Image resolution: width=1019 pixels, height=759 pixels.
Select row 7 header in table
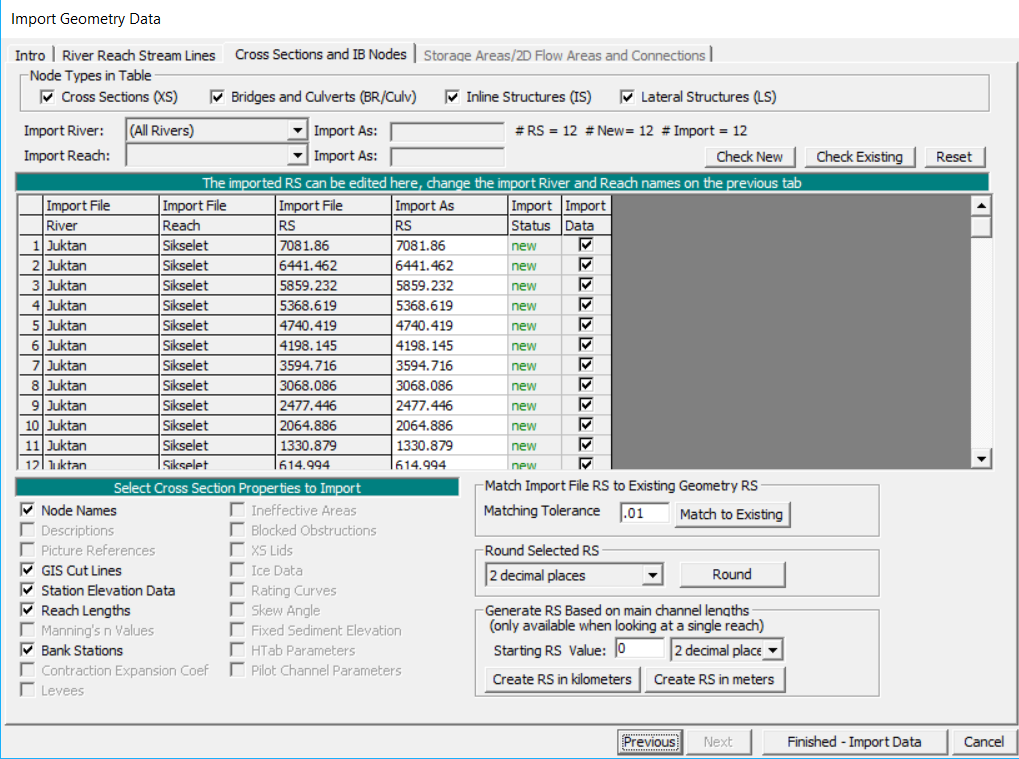click(31, 366)
